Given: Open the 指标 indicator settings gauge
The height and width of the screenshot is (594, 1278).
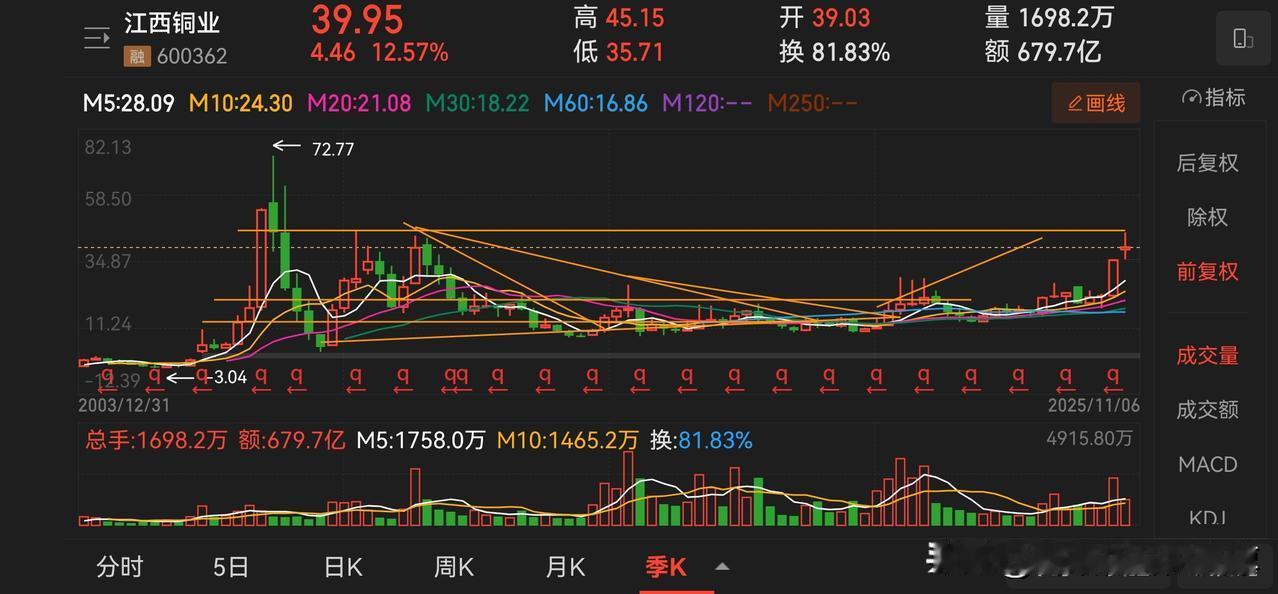Looking at the screenshot, I should pyautogui.click(x=1213, y=98).
